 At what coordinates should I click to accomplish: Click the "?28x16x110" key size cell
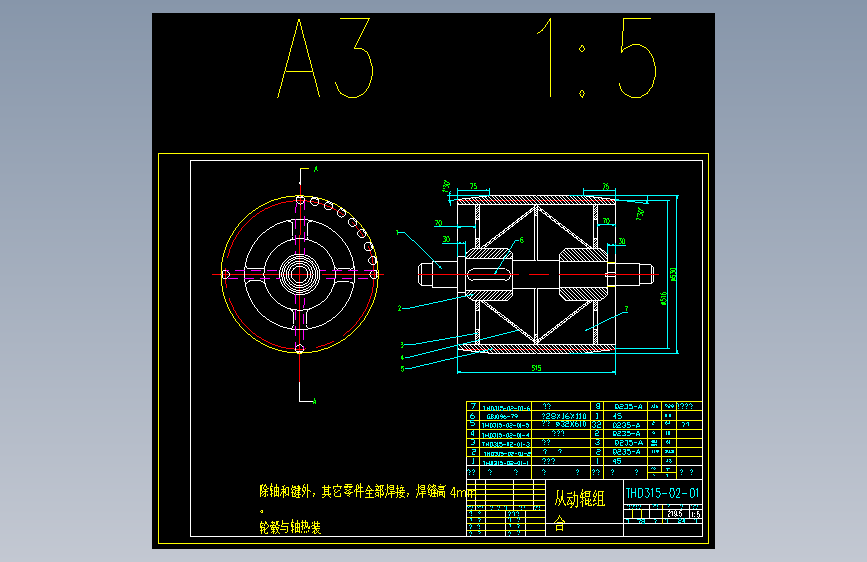(563, 416)
